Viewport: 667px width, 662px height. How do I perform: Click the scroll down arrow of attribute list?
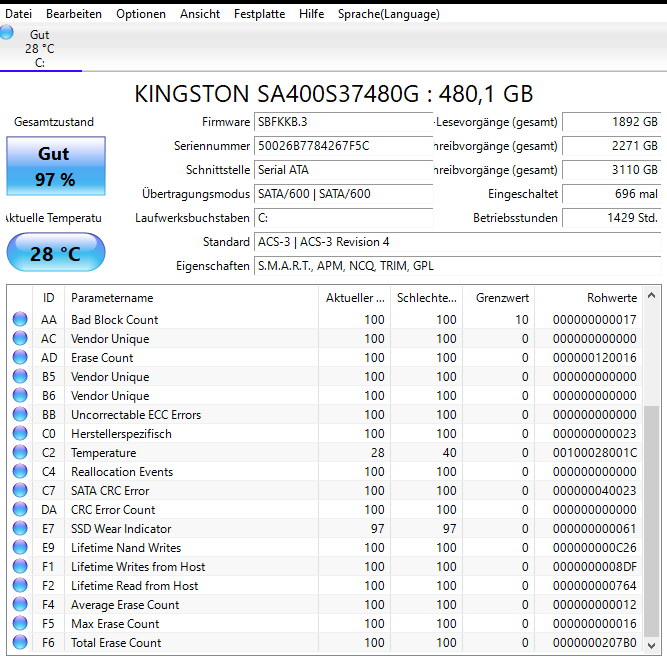651,645
